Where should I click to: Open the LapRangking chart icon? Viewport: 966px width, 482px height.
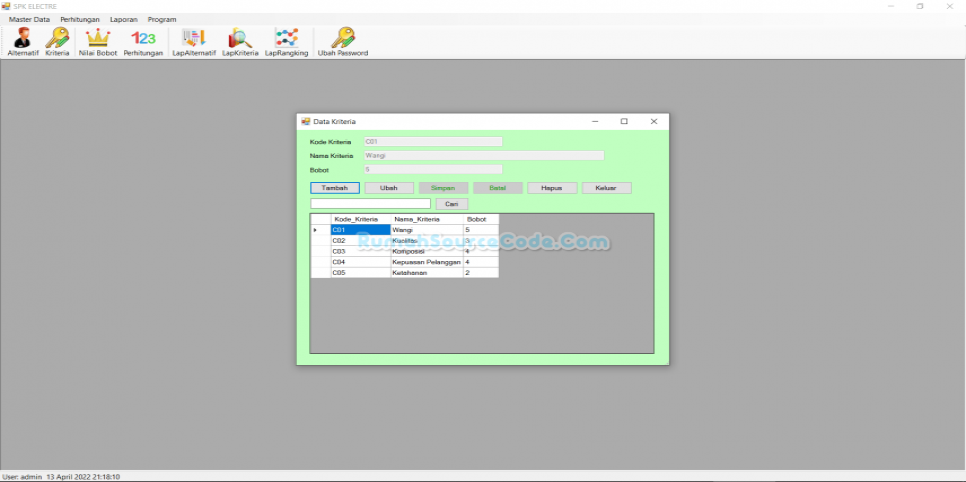pyautogui.click(x=286, y=39)
